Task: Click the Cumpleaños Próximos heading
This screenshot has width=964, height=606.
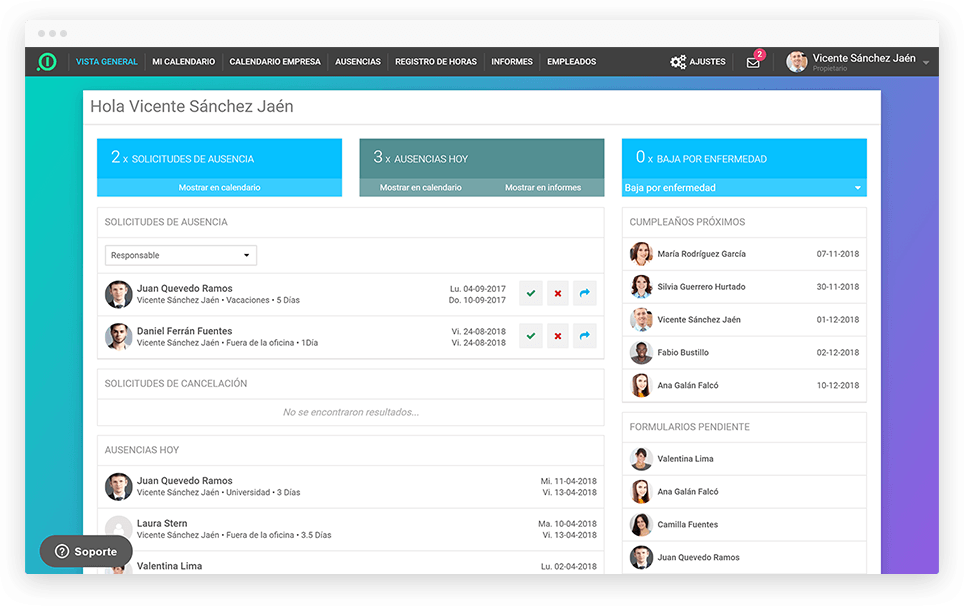Action: [687, 222]
